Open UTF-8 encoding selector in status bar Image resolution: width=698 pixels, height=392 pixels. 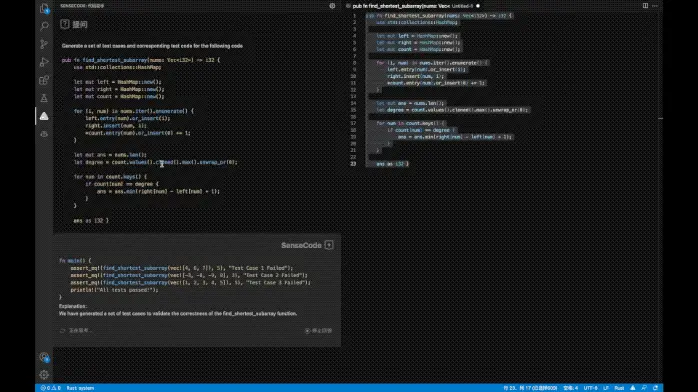590,388
